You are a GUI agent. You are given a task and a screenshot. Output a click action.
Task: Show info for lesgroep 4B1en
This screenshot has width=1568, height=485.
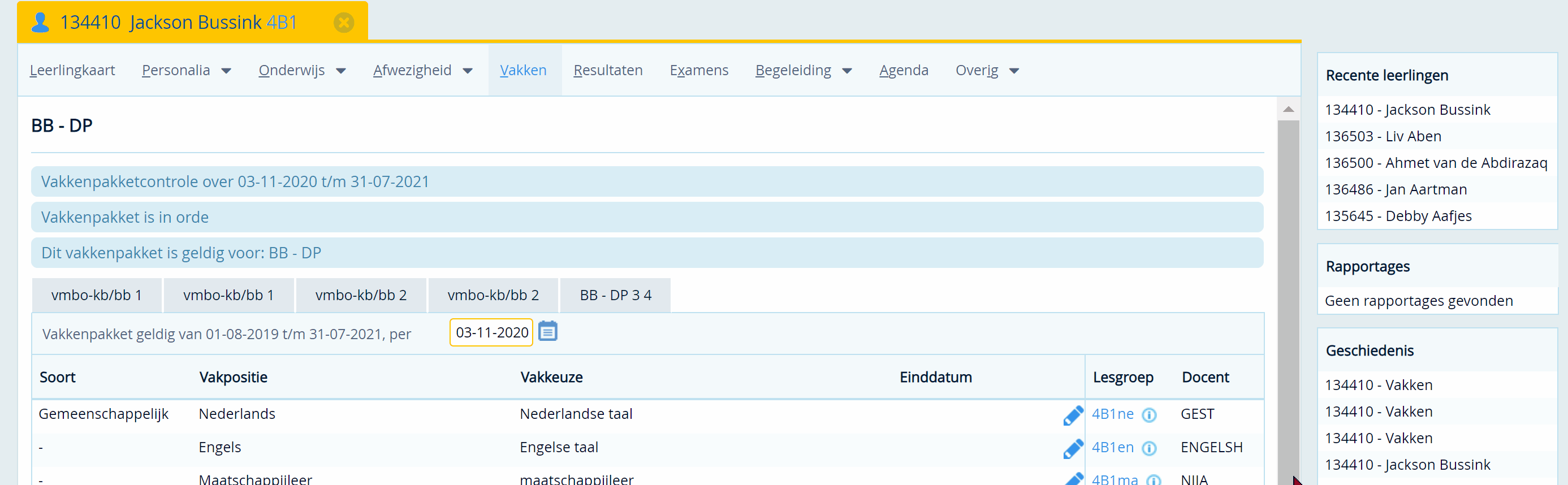(1148, 448)
